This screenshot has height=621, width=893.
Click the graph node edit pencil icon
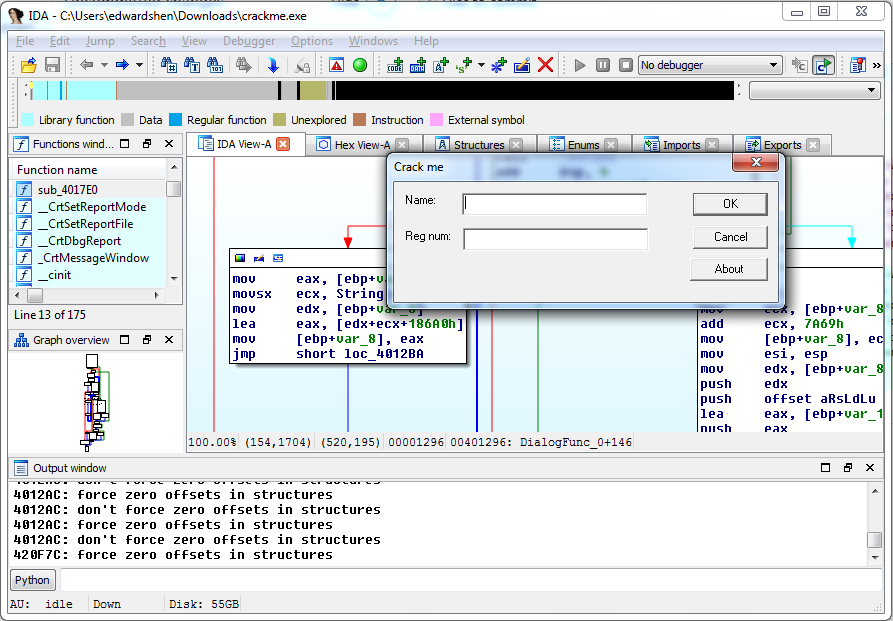coord(259,258)
